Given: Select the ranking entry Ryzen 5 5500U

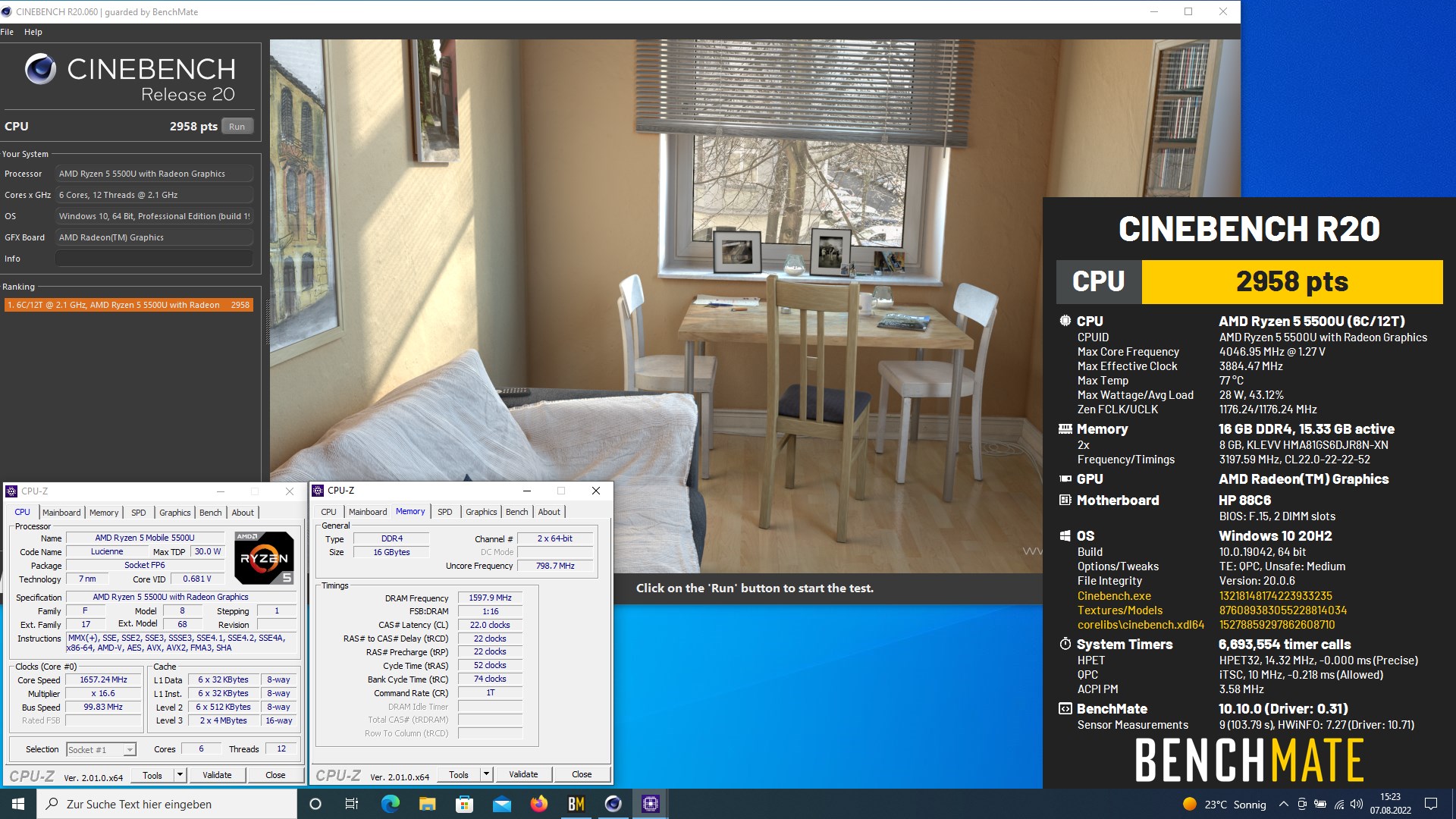Looking at the screenshot, I should [x=129, y=305].
